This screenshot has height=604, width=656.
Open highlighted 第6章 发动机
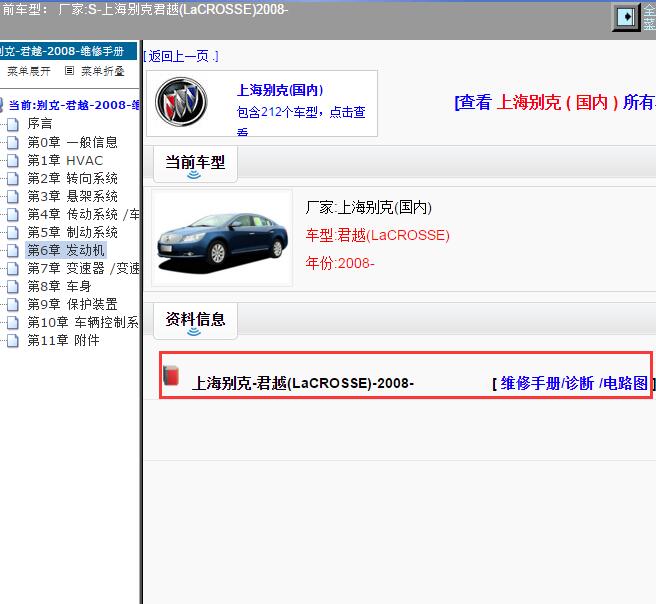click(x=66, y=250)
